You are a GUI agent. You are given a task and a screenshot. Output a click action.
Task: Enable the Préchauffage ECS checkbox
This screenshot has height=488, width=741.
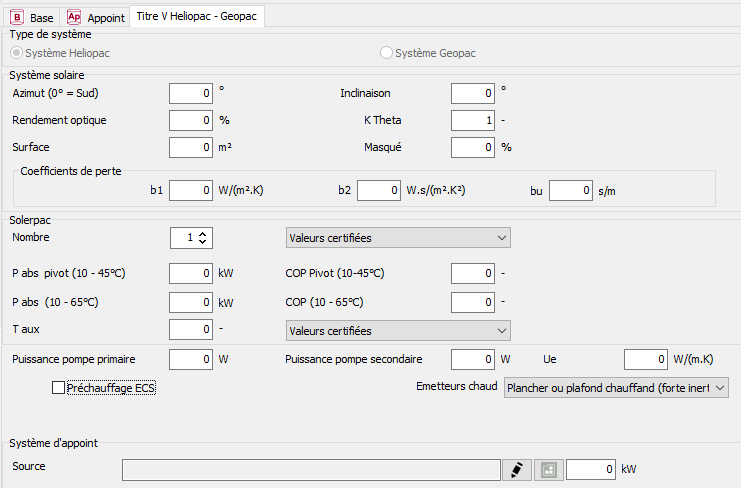click(x=58, y=388)
